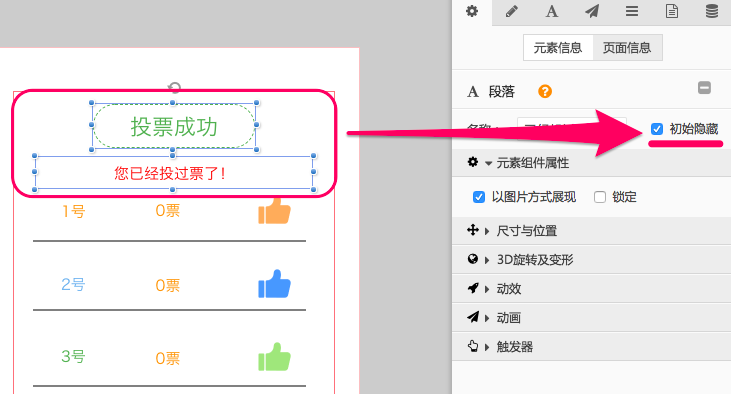The height and width of the screenshot is (394, 731).
Task: Open the text 'A' tab icon
Action: click(552, 11)
